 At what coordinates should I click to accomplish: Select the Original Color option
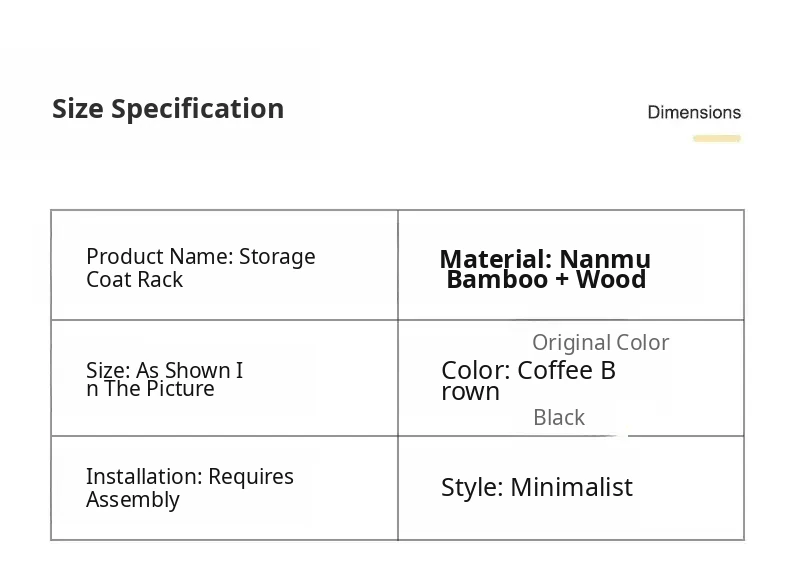(x=600, y=342)
